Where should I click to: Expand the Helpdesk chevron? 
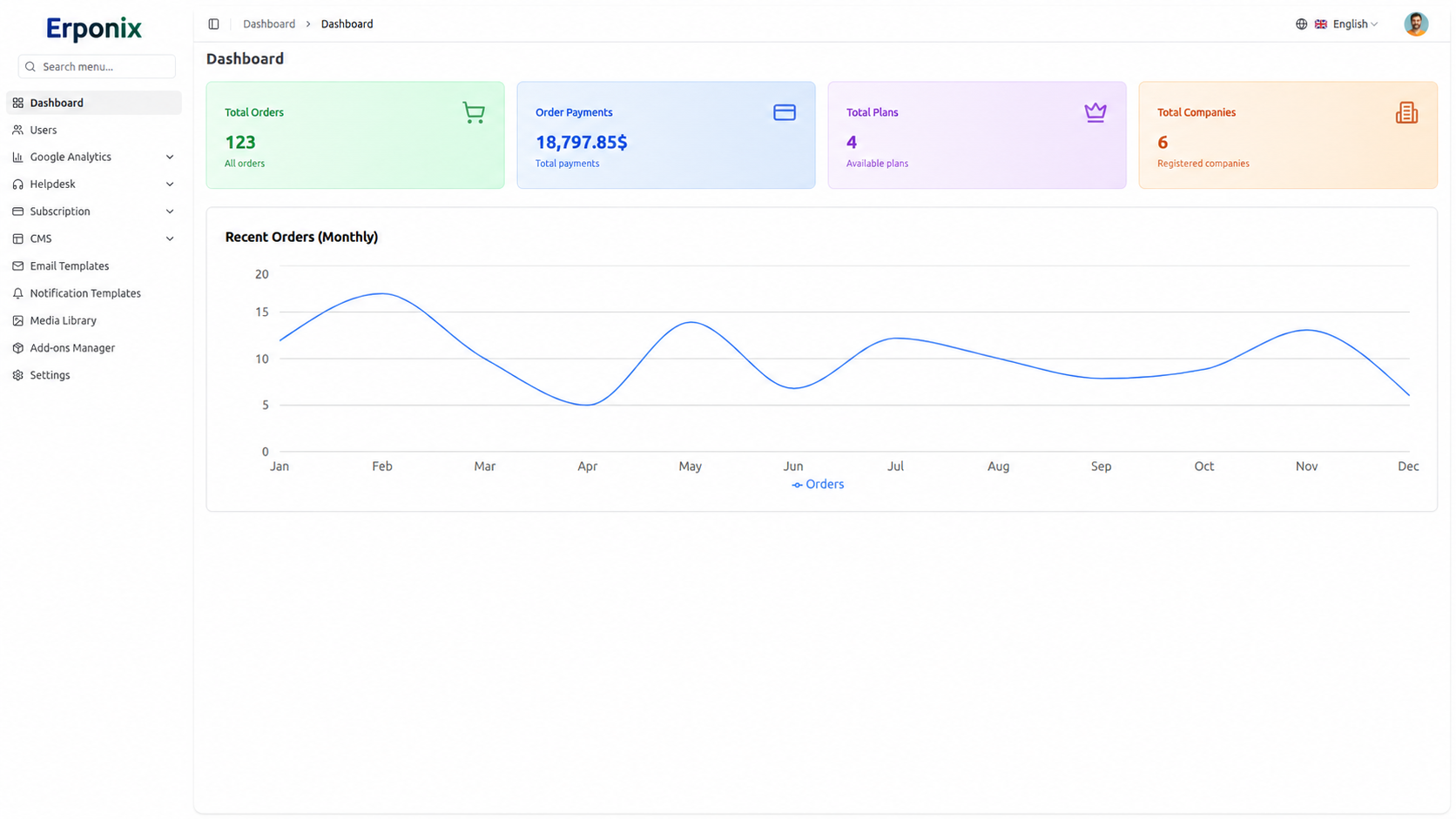170,185
